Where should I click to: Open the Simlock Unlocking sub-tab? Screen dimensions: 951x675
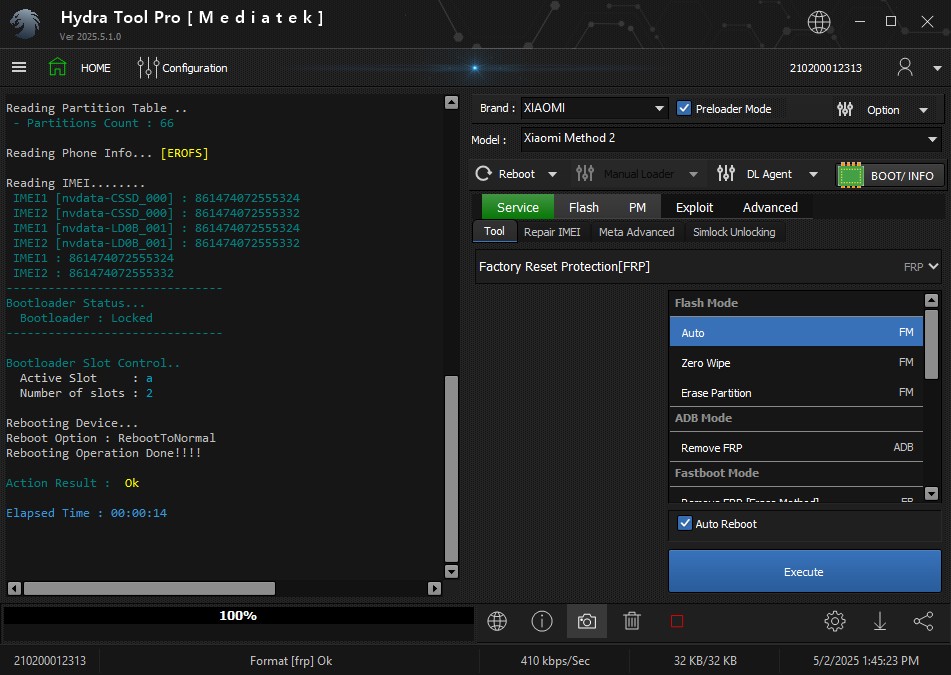pos(734,232)
